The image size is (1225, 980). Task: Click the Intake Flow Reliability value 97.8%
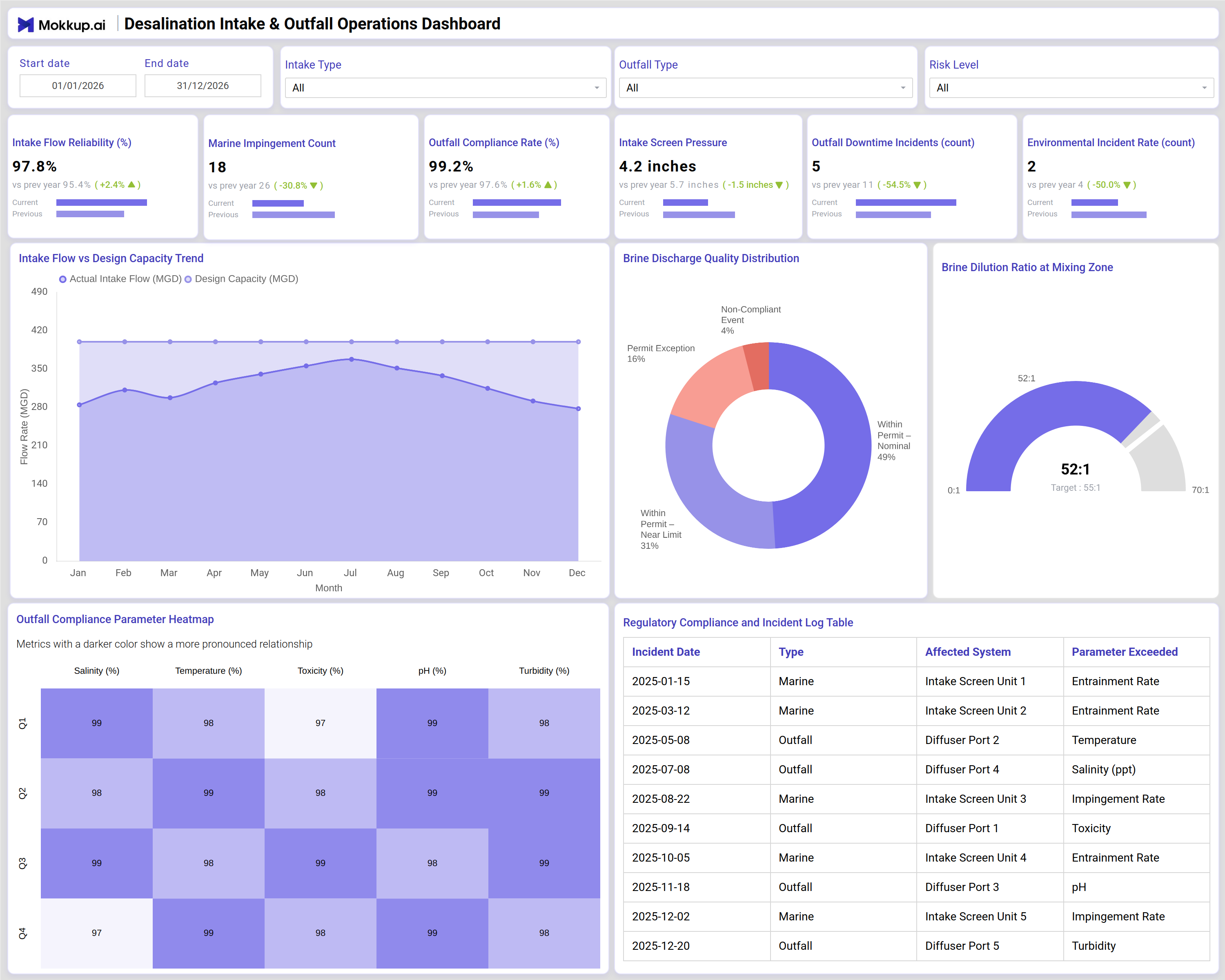pos(35,167)
